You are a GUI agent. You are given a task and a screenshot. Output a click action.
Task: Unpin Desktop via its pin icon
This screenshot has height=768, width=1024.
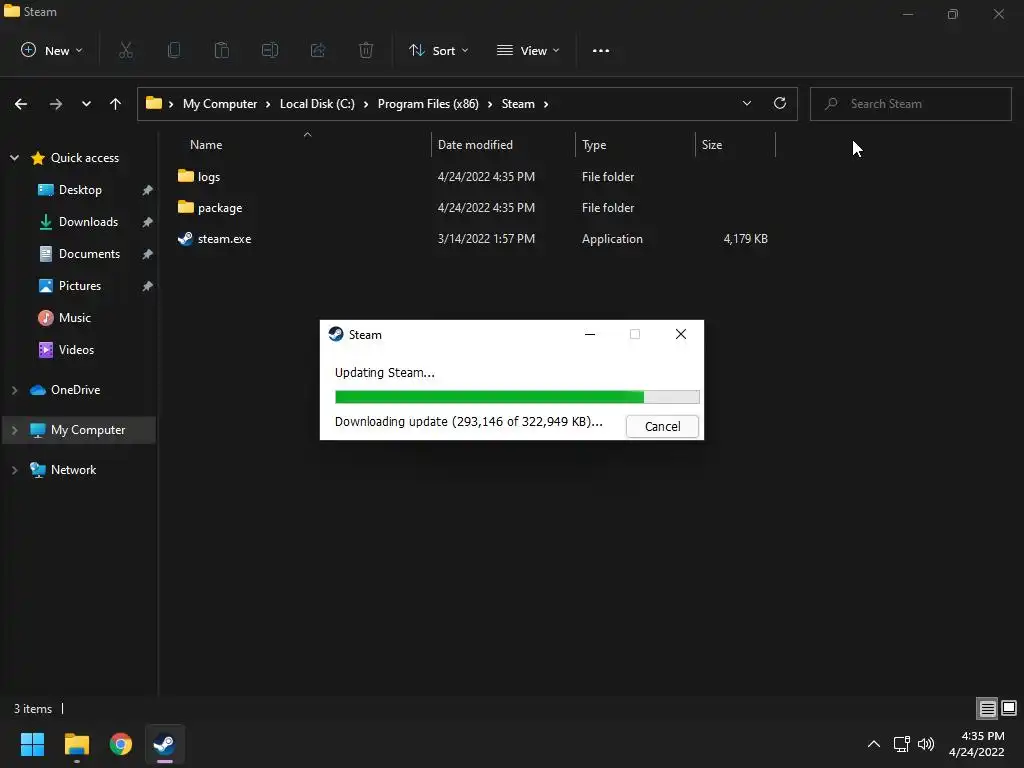click(148, 190)
